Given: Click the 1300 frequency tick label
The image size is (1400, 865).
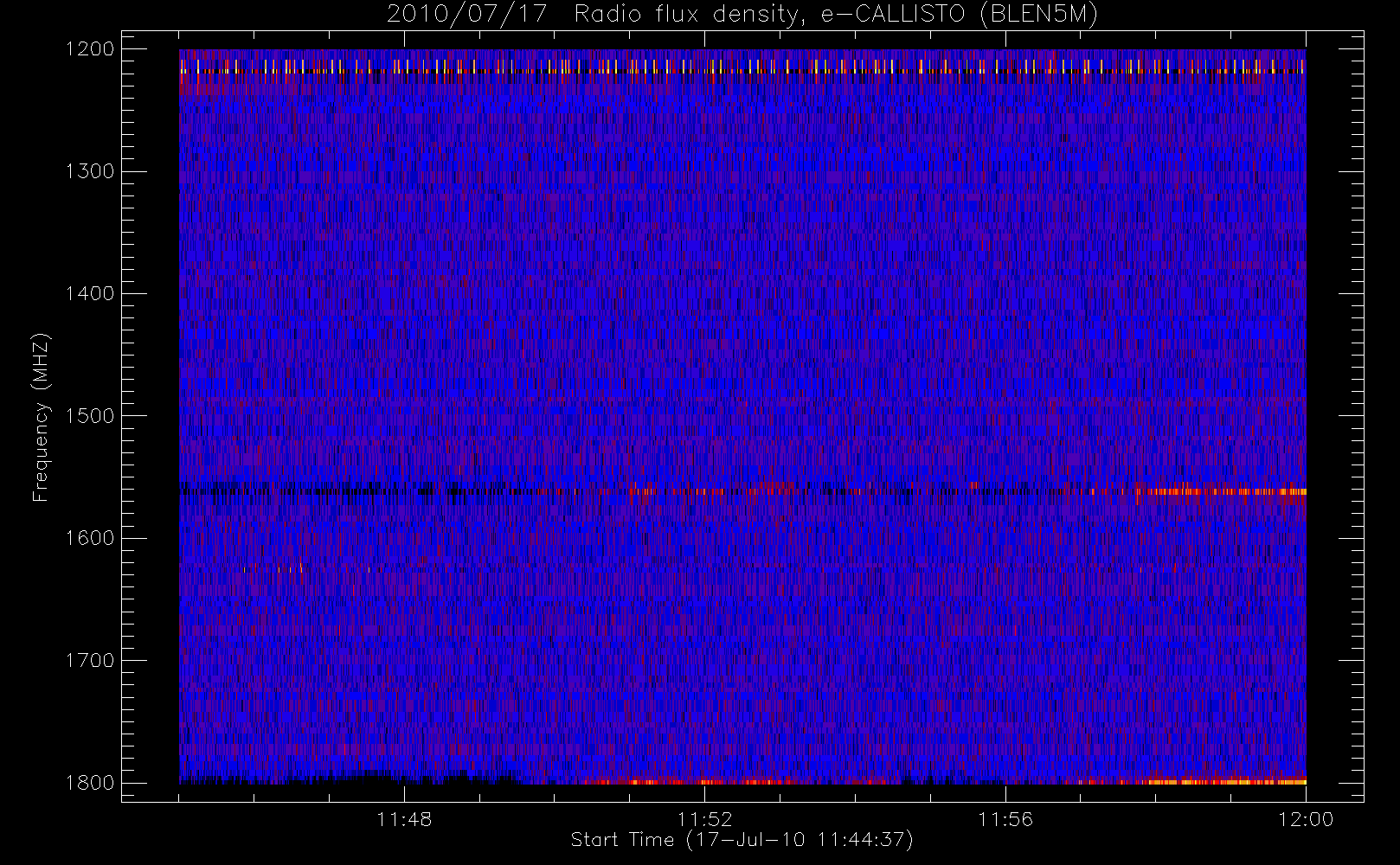Looking at the screenshot, I should click(x=90, y=171).
